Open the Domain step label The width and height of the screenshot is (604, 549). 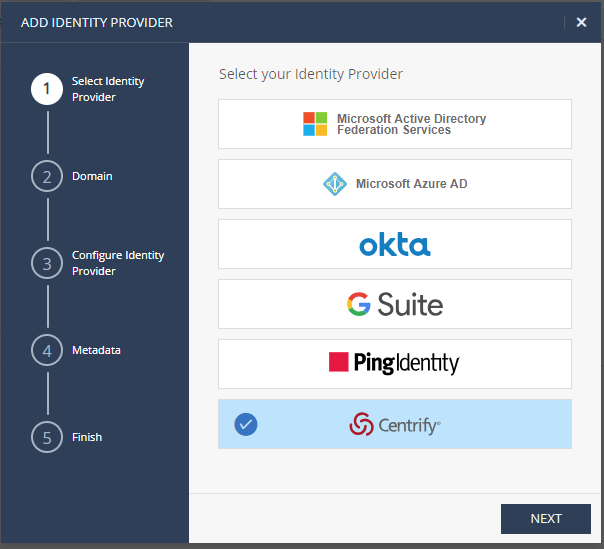tap(92, 176)
